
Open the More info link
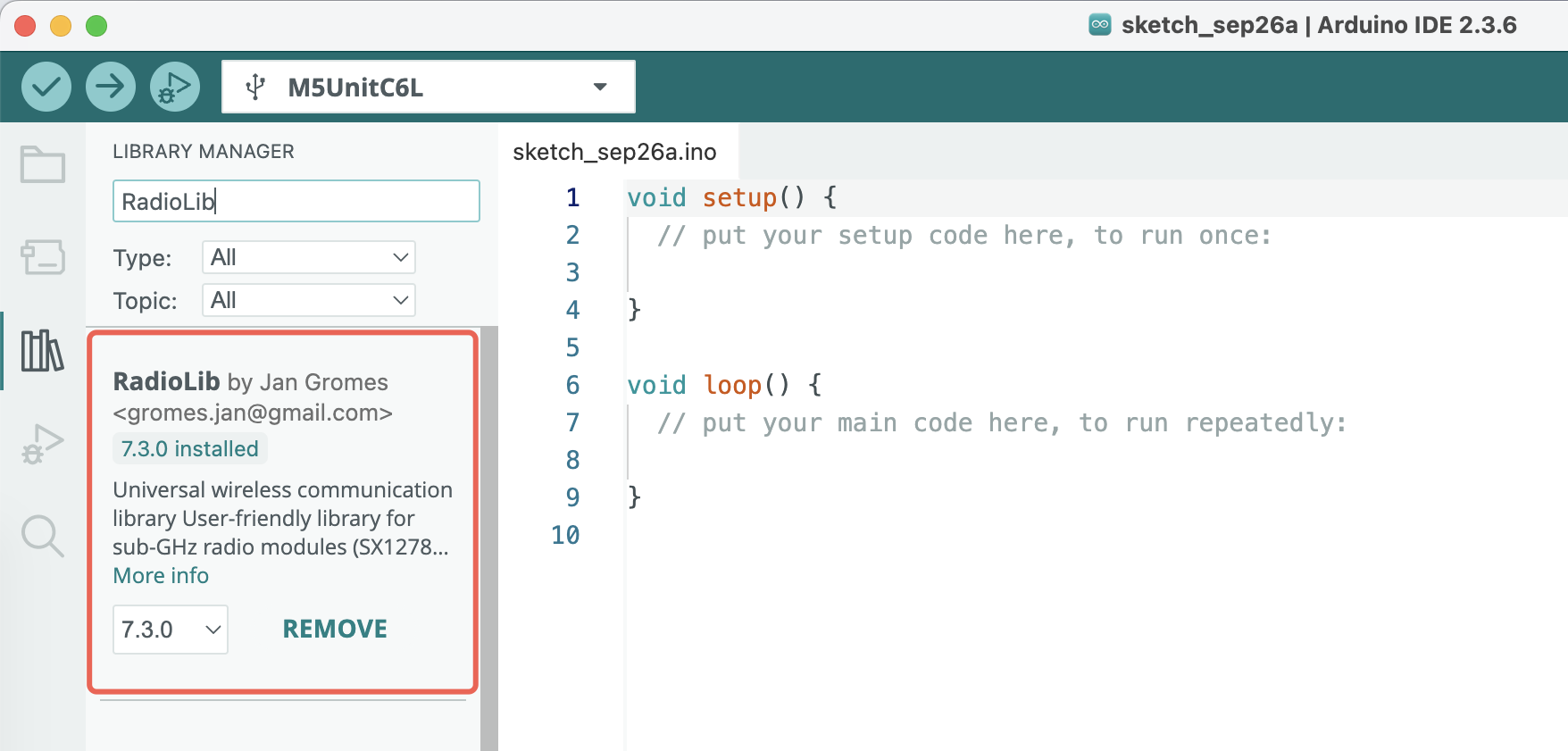tap(161, 576)
